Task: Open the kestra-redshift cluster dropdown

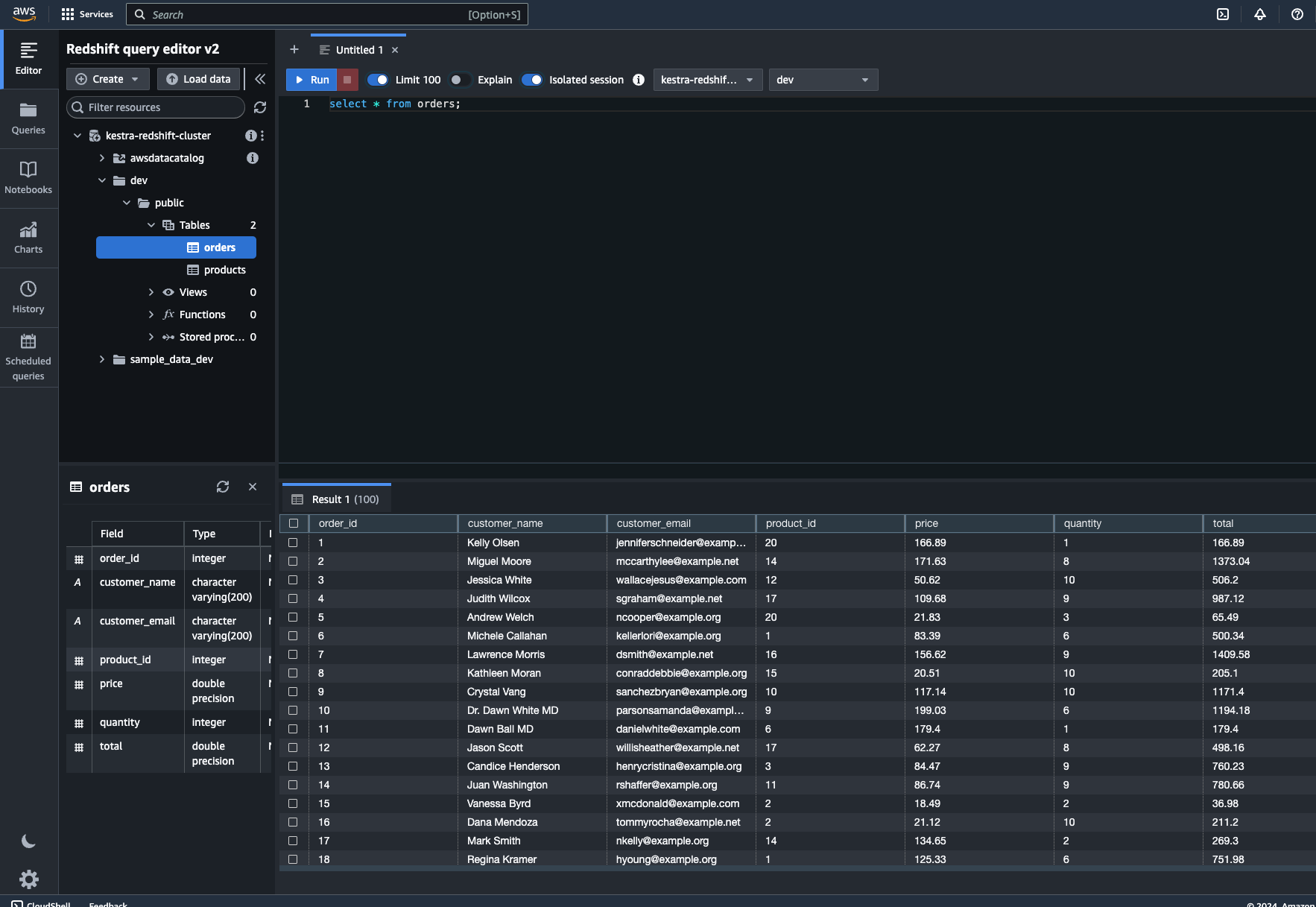Action: 706,80
